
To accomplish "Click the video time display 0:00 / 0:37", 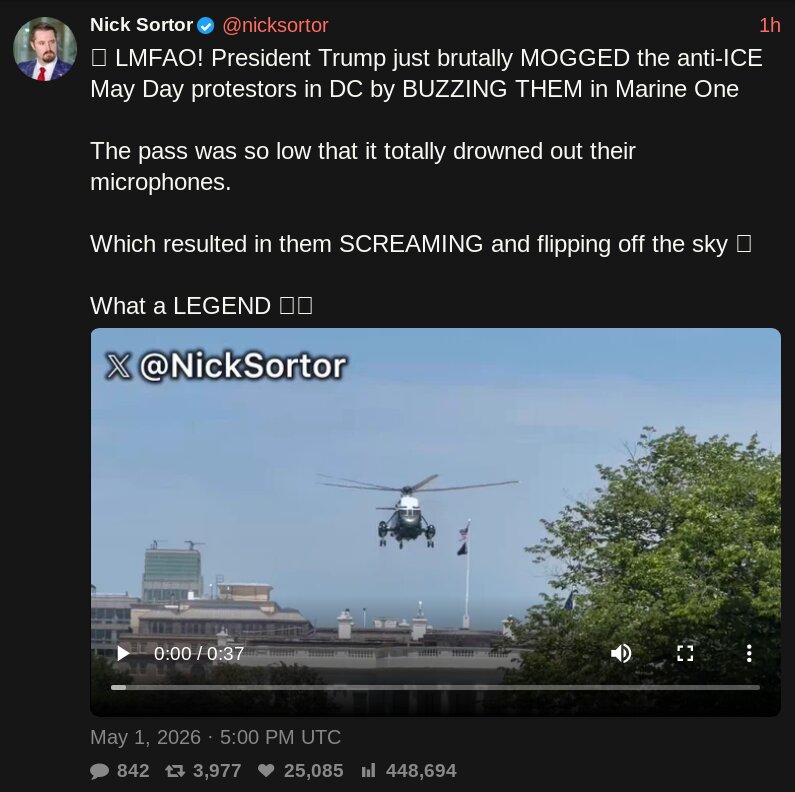I will tap(199, 654).
